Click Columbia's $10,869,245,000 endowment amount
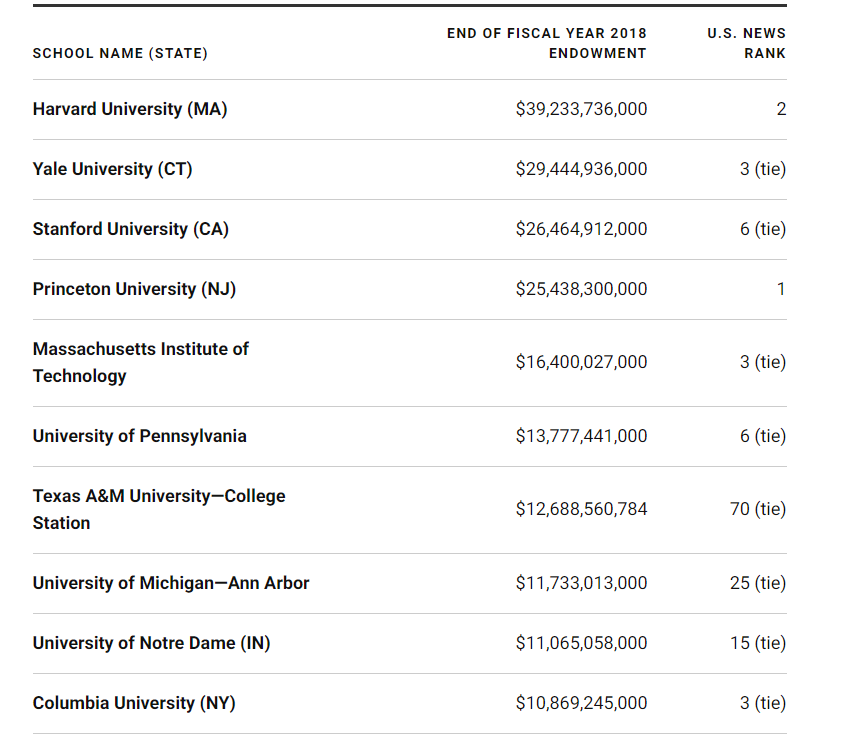Screen dimensions: 844x746 pos(581,703)
